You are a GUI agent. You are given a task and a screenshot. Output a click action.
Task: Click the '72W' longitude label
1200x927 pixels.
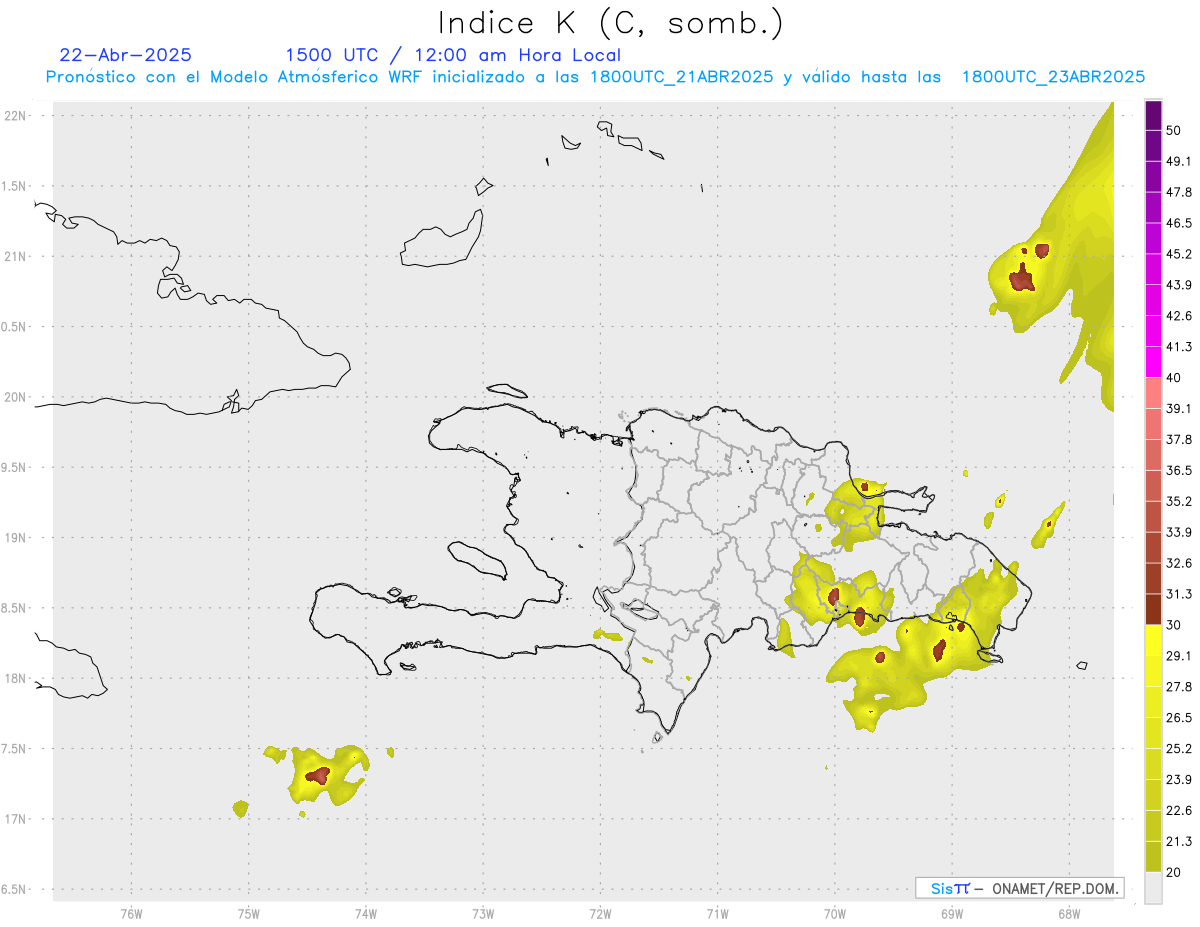(x=600, y=913)
